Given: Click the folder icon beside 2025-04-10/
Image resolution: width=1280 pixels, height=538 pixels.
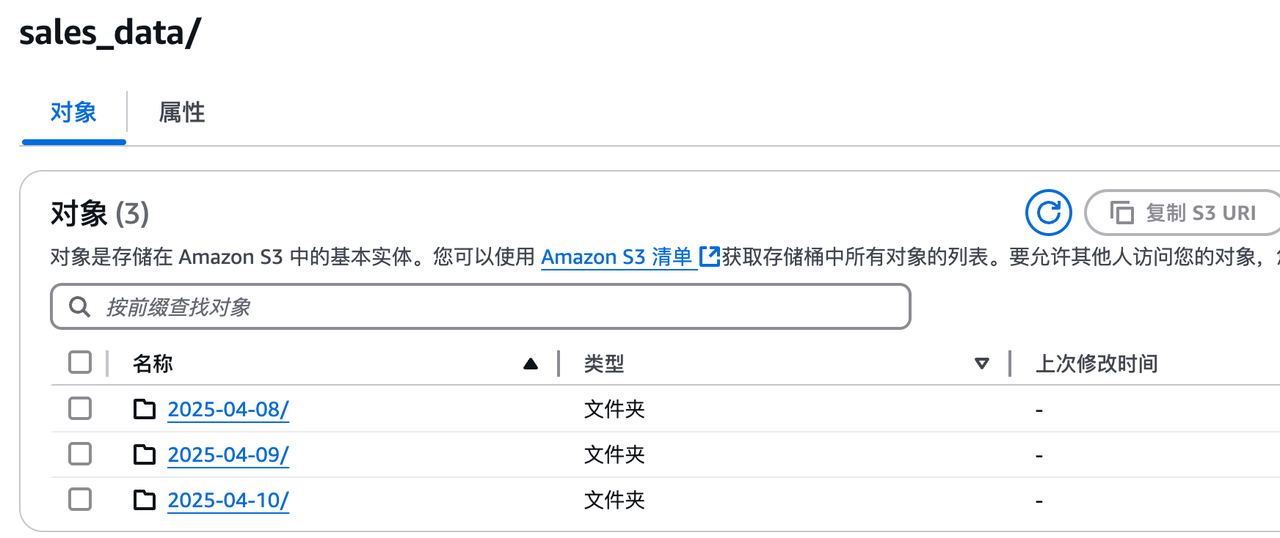Looking at the screenshot, I should [145, 500].
